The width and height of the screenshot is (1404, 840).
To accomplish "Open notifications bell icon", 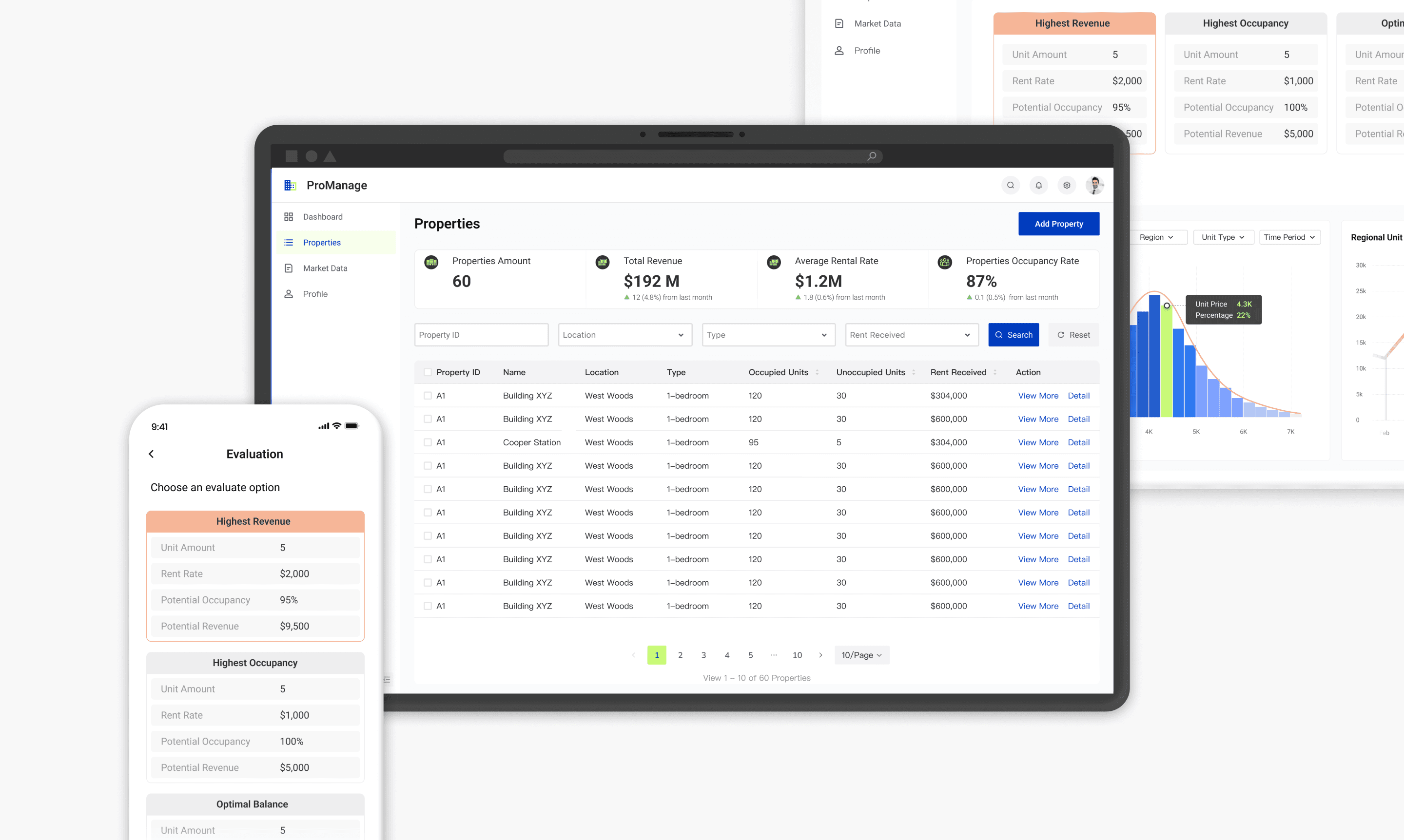I will (1039, 185).
